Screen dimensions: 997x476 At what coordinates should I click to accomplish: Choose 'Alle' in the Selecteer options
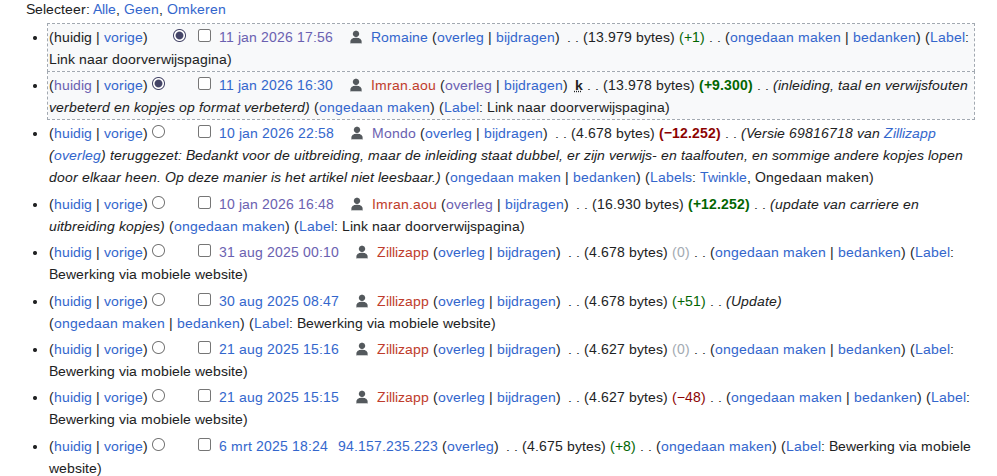pos(105,9)
